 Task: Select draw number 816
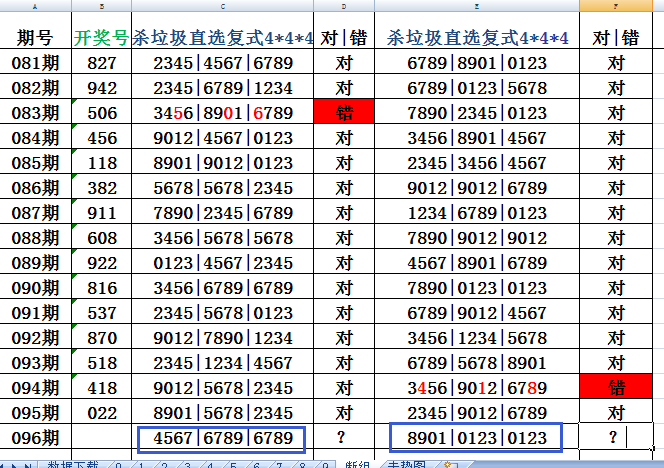pyautogui.click(x=102, y=288)
